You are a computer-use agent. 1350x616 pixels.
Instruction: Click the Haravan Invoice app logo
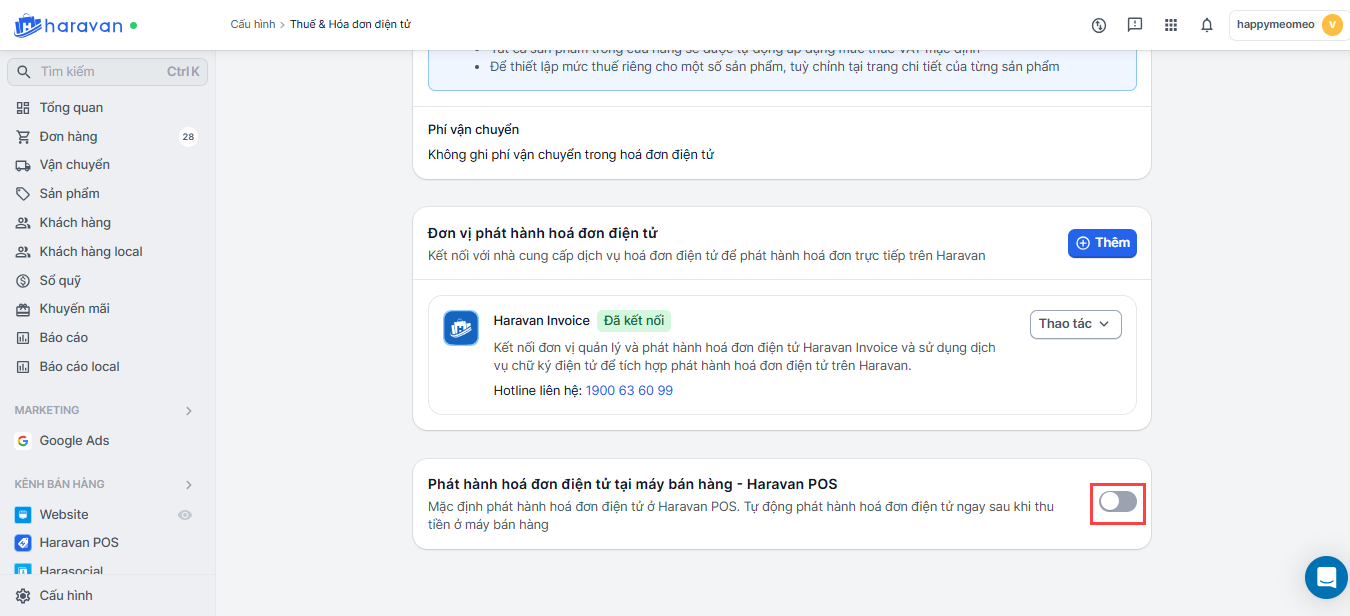[461, 328]
